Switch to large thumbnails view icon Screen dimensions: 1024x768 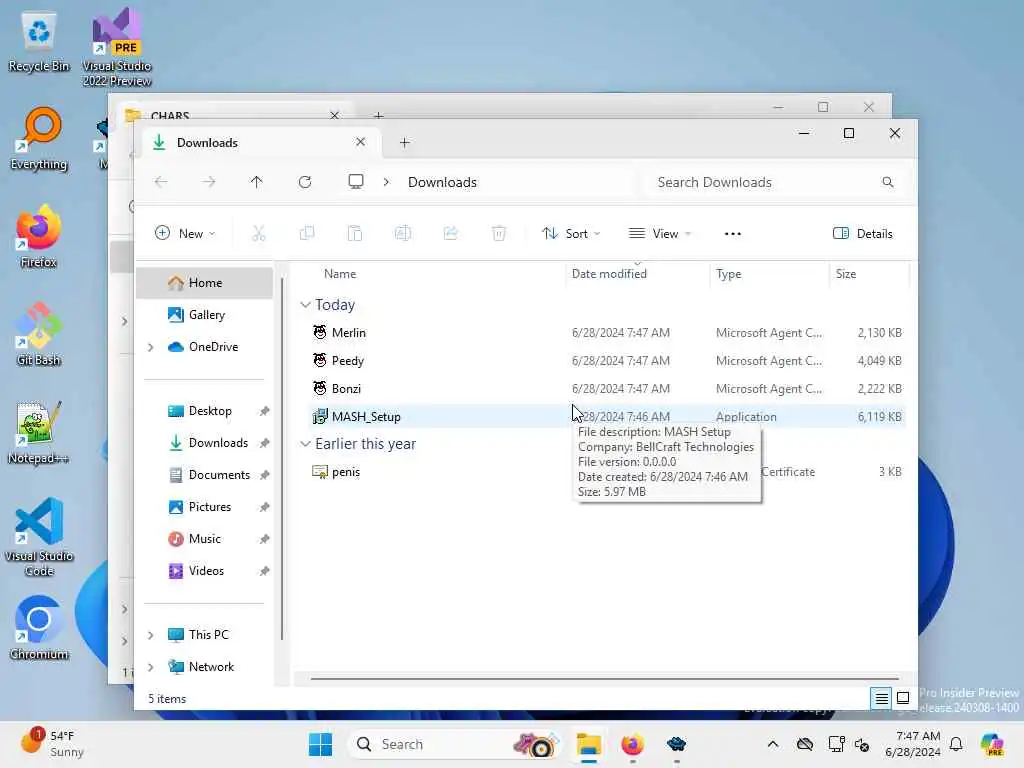(903, 699)
